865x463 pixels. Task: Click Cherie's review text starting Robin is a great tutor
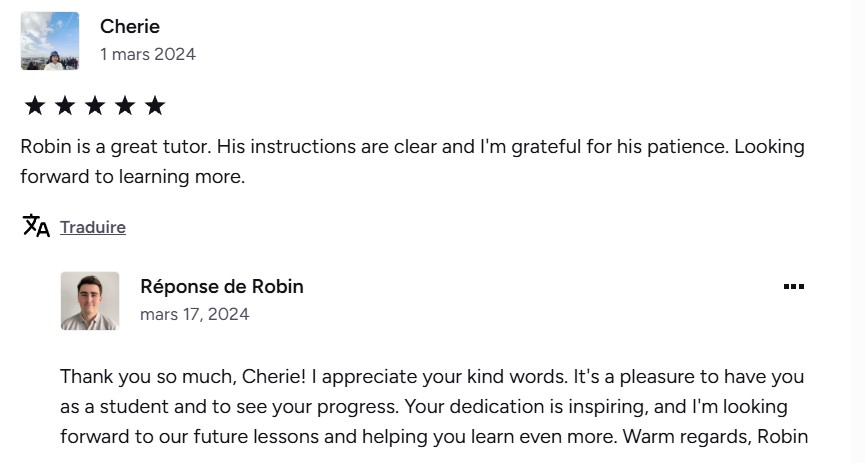tap(413, 161)
